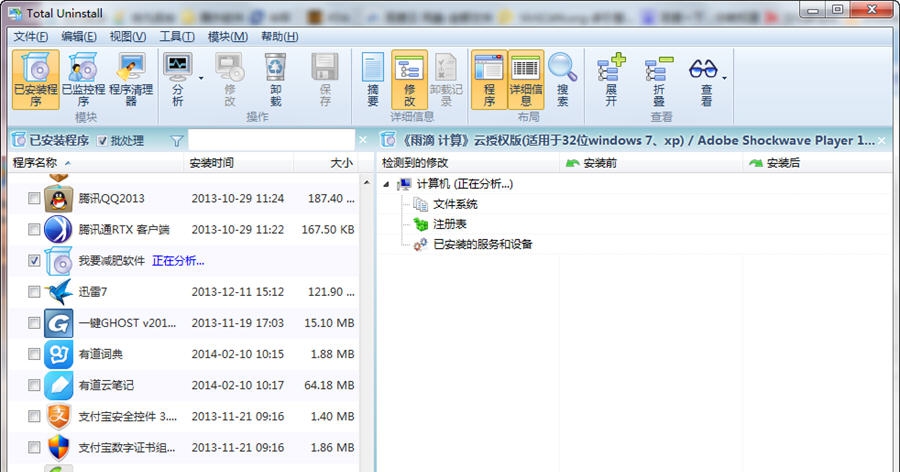
Task: Sort by 安装时间 column
Action: (239, 163)
